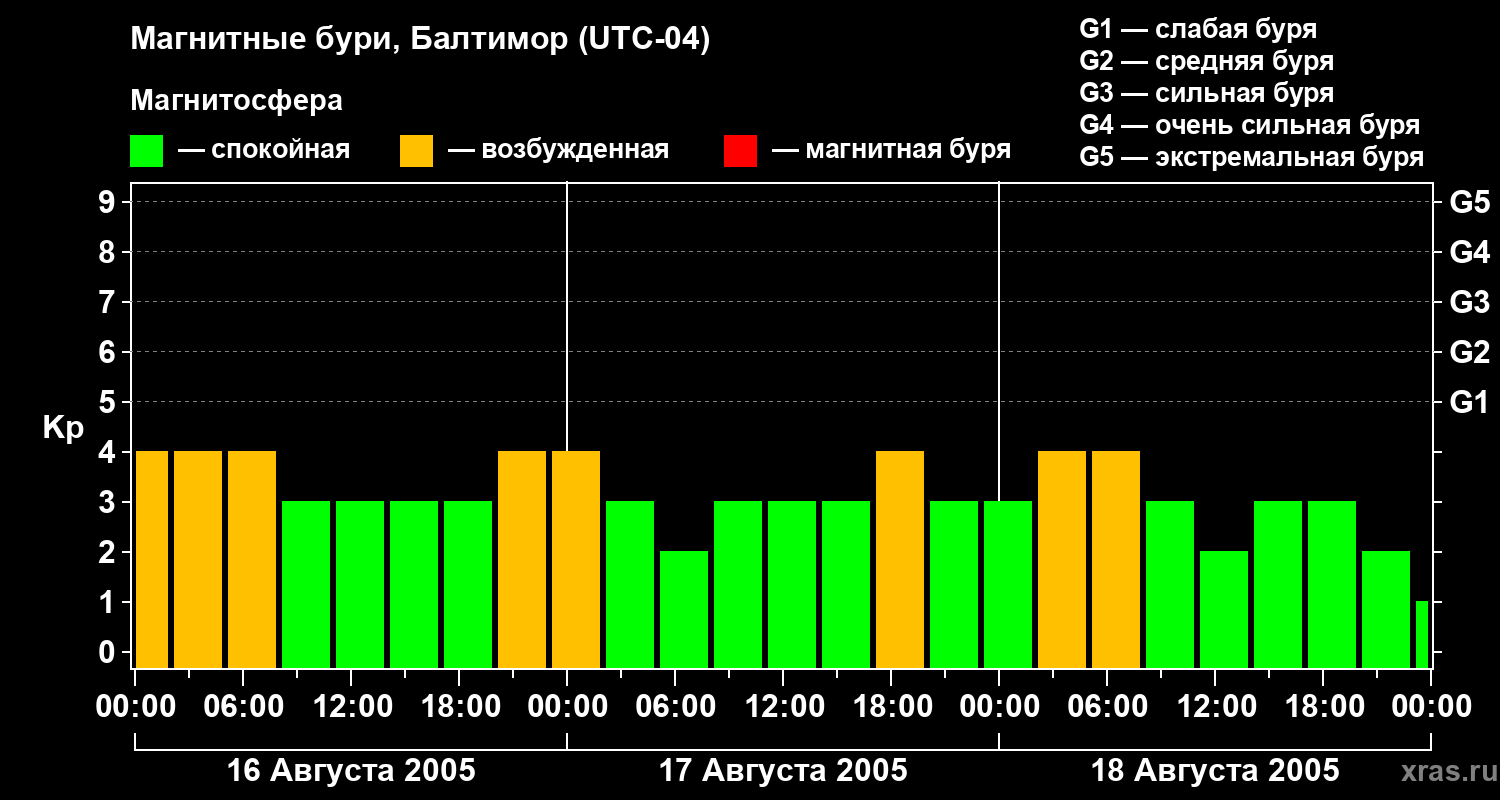Click the first orange bar on 16 August
Viewport: 1500px width, 800px height.
point(152,559)
